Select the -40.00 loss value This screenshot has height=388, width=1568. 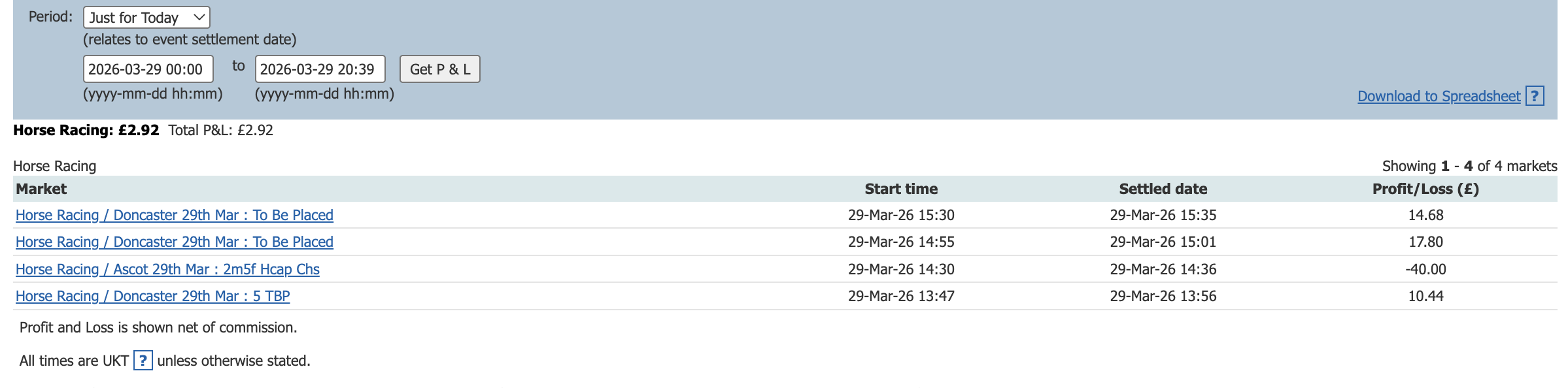tap(1425, 269)
